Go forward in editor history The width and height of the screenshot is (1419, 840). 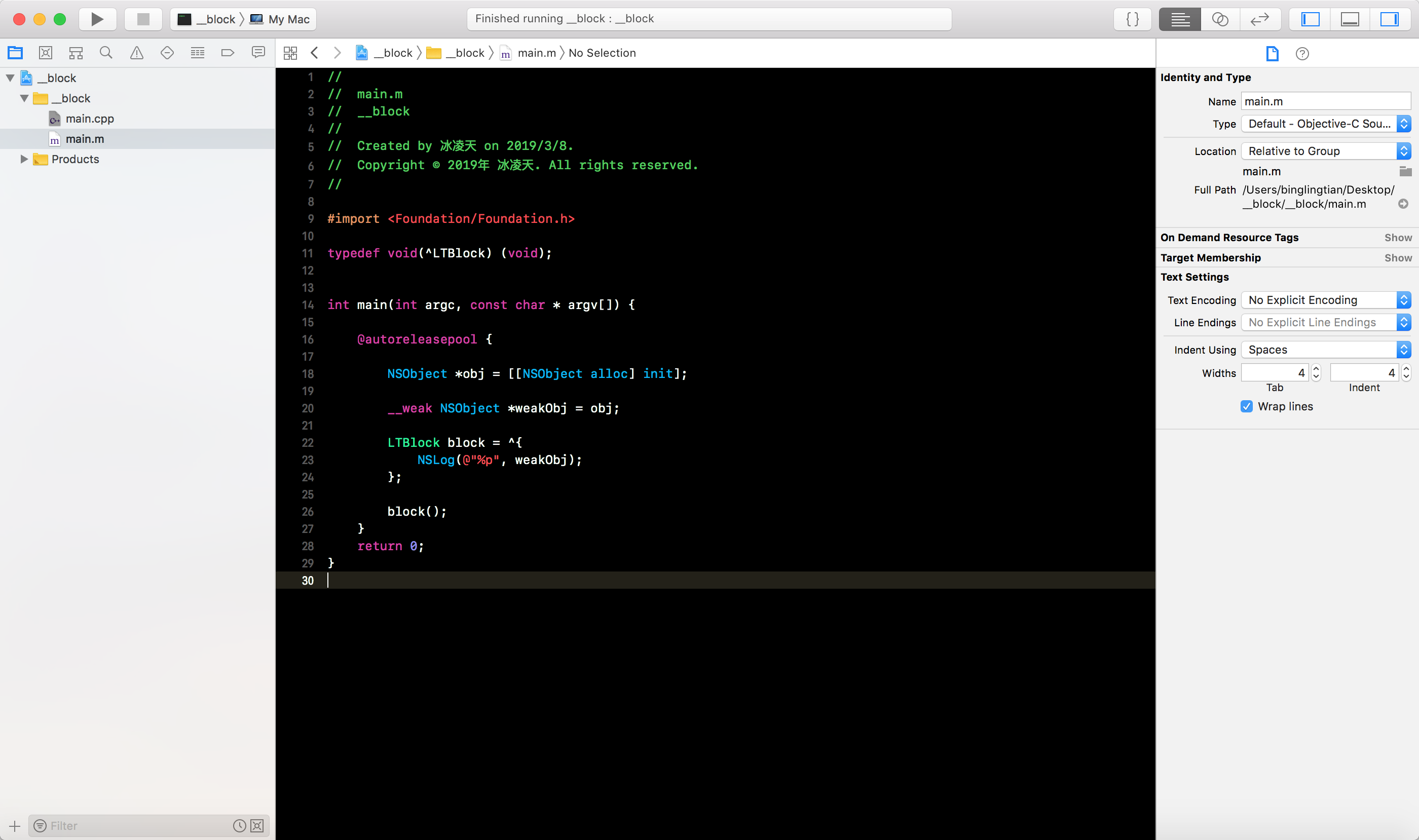pos(338,53)
